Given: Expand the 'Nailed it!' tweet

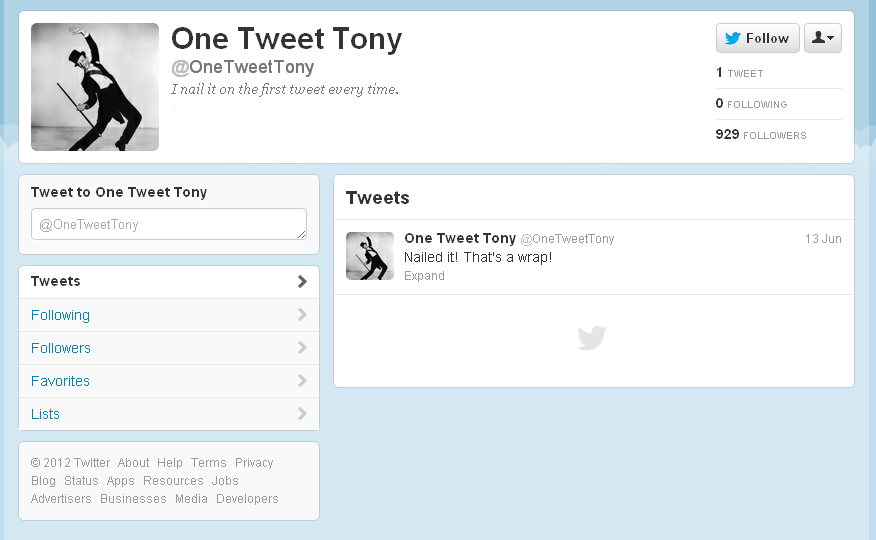Looking at the screenshot, I should [x=424, y=276].
